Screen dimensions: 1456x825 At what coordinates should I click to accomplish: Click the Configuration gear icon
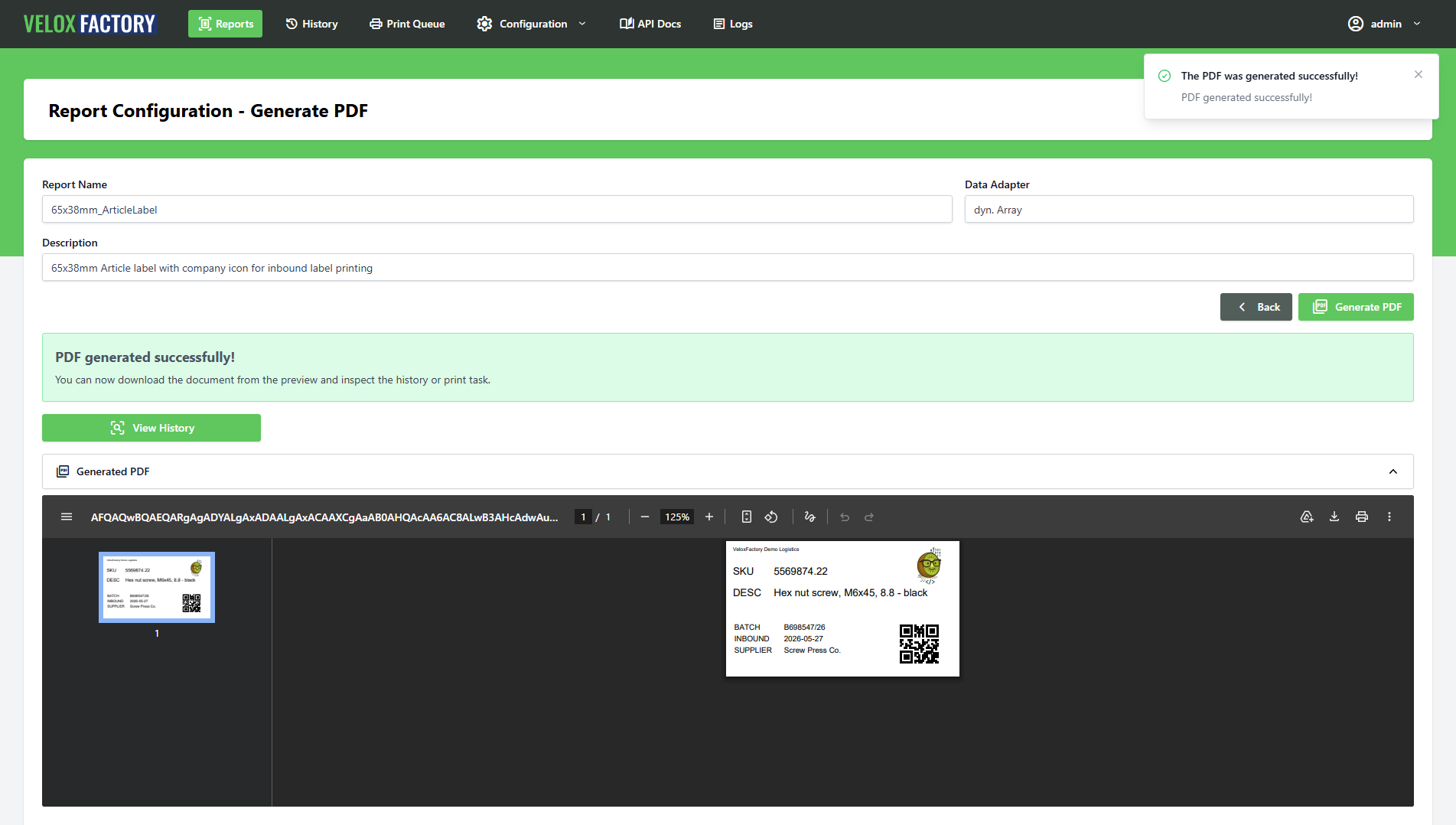484,24
